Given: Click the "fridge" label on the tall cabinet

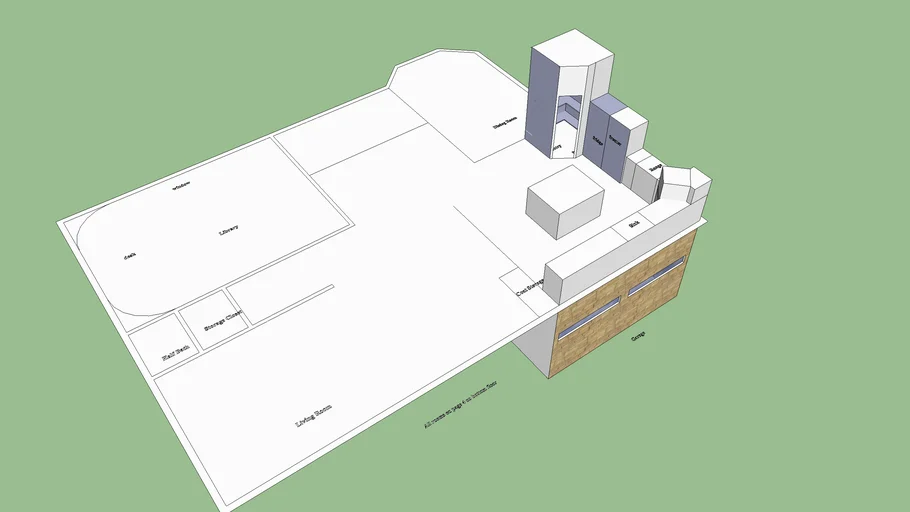Looking at the screenshot, I should [x=597, y=140].
